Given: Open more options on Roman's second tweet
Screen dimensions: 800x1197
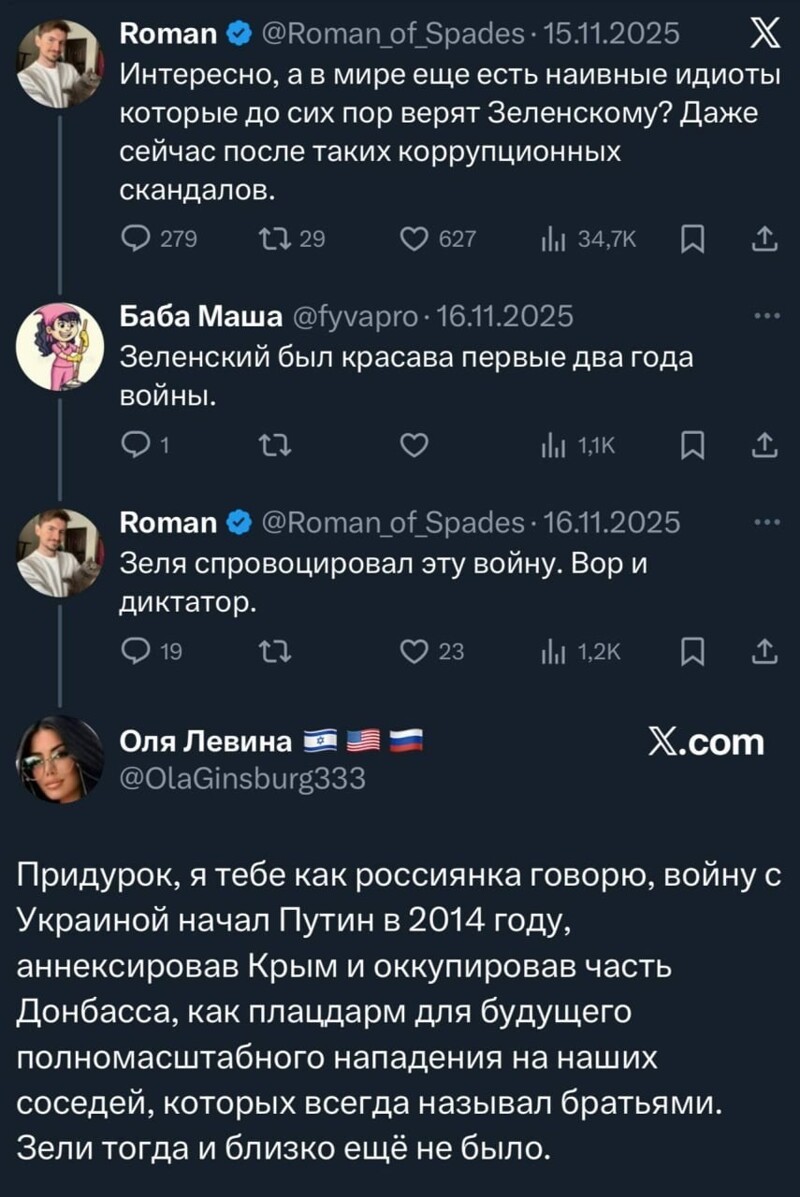Looking at the screenshot, I should 765,521.
